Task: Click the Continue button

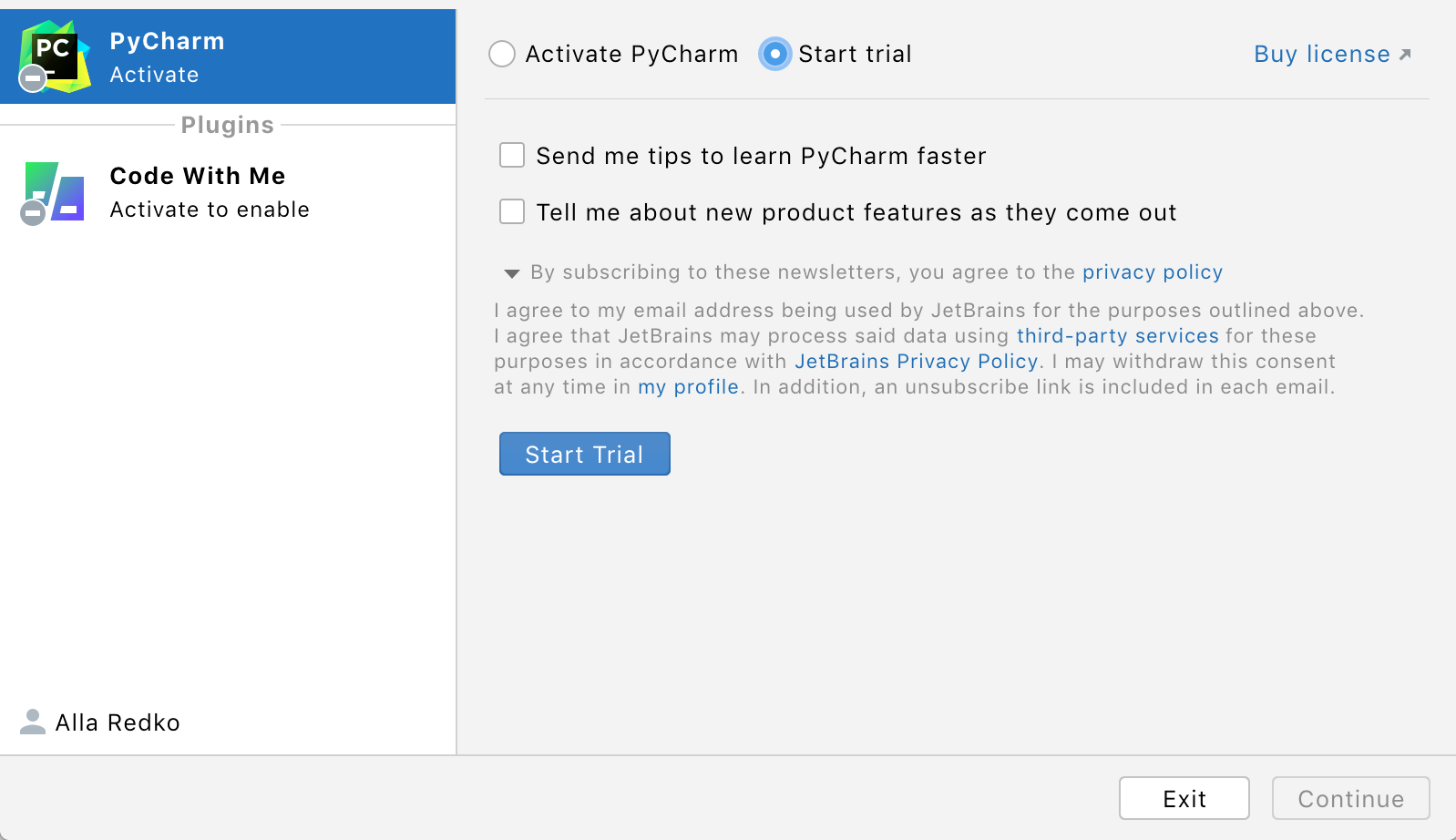Action: pyautogui.click(x=1350, y=798)
